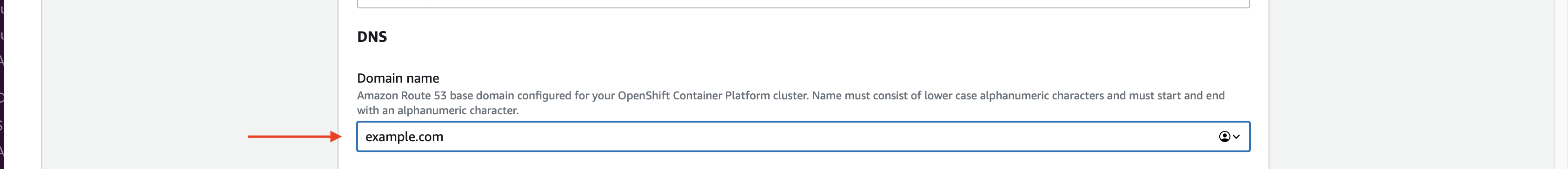This screenshot has width=1568, height=169.
Task: Click the gray side panel left of the form
Action: 190,84
